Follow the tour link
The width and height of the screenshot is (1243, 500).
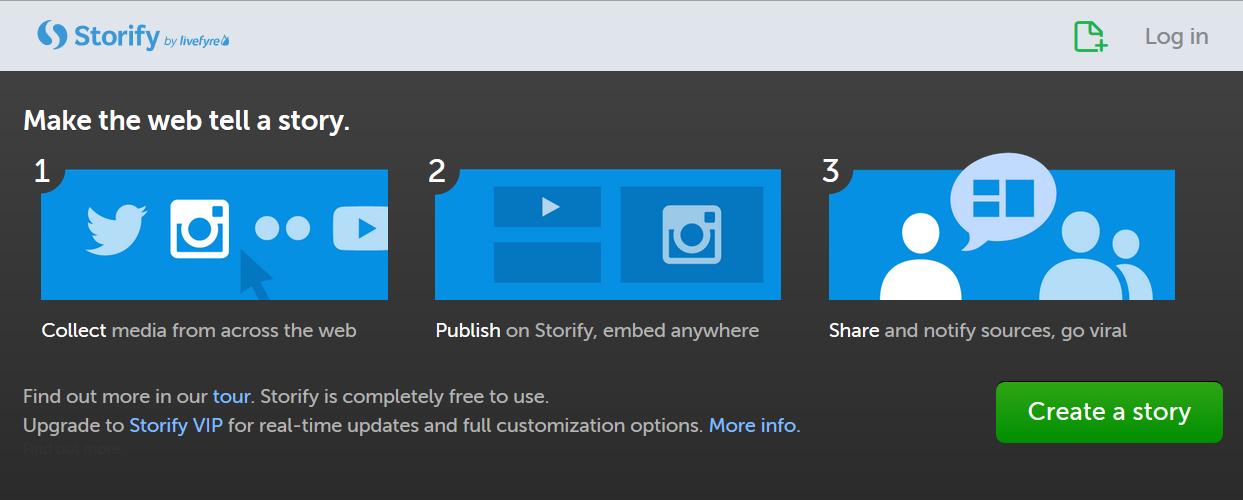(x=231, y=396)
